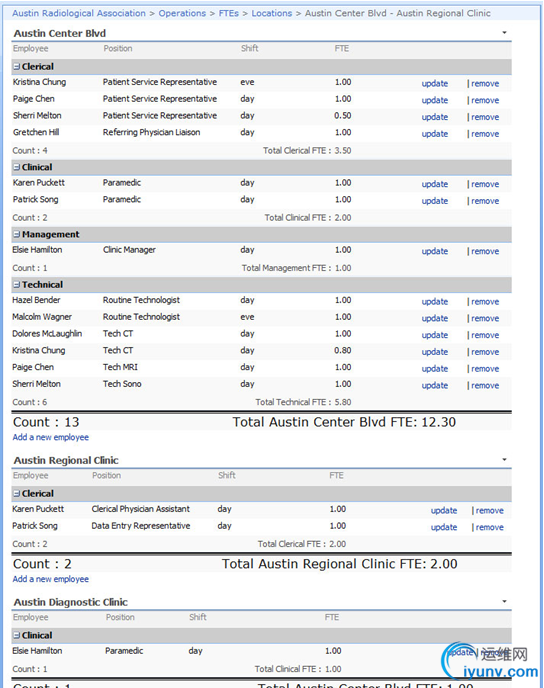Open Austin Regional Clinic web part menu arrow

pos(505,460)
